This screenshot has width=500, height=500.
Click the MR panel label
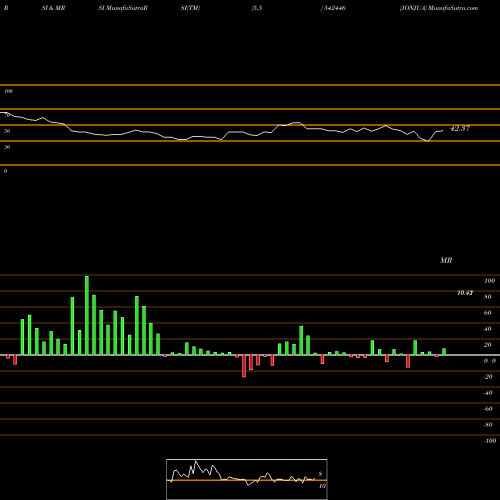coord(446,260)
